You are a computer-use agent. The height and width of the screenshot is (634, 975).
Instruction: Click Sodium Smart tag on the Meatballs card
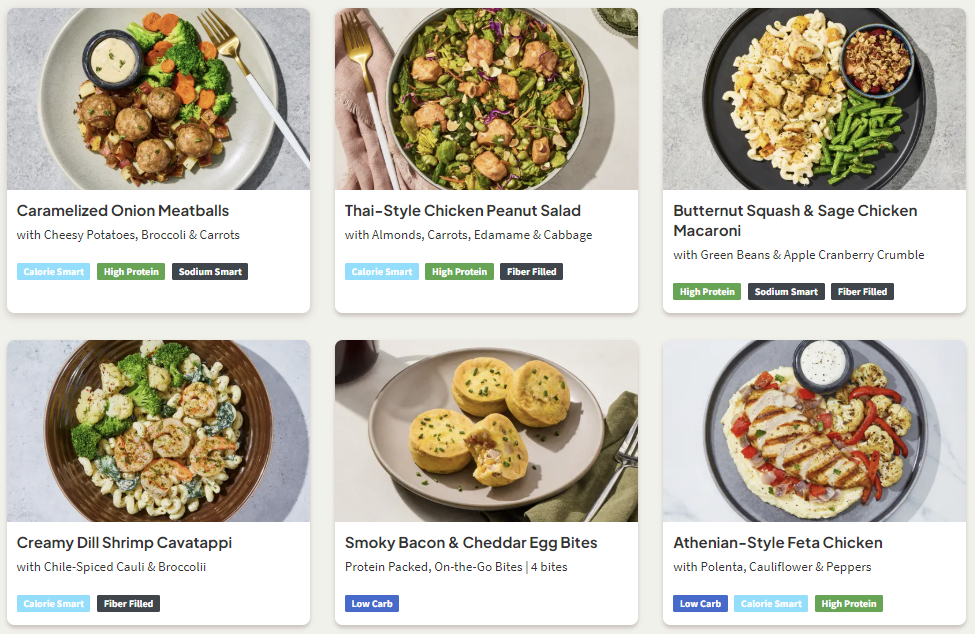(x=210, y=272)
